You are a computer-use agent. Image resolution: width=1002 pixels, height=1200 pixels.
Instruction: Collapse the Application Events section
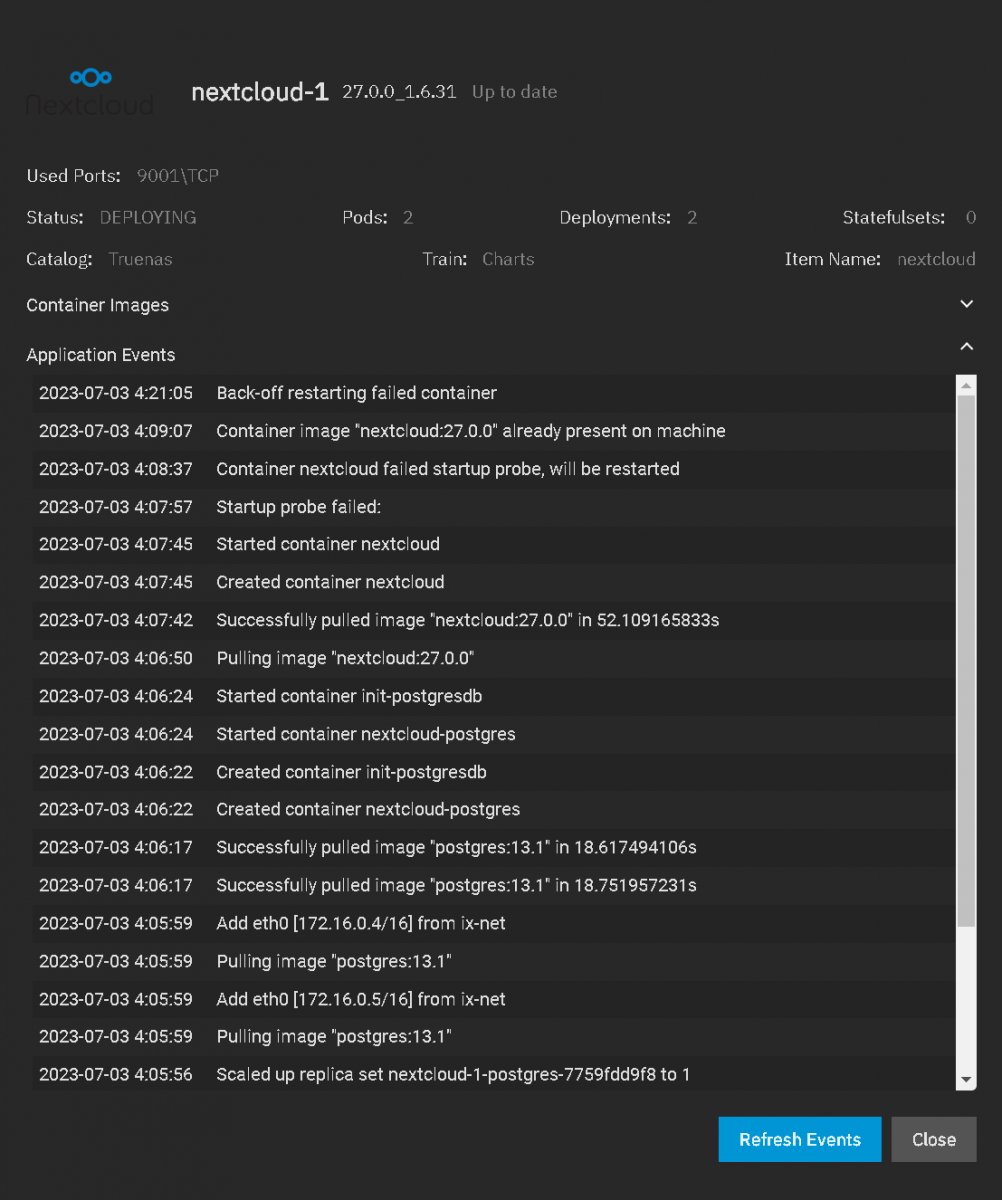click(x=966, y=347)
